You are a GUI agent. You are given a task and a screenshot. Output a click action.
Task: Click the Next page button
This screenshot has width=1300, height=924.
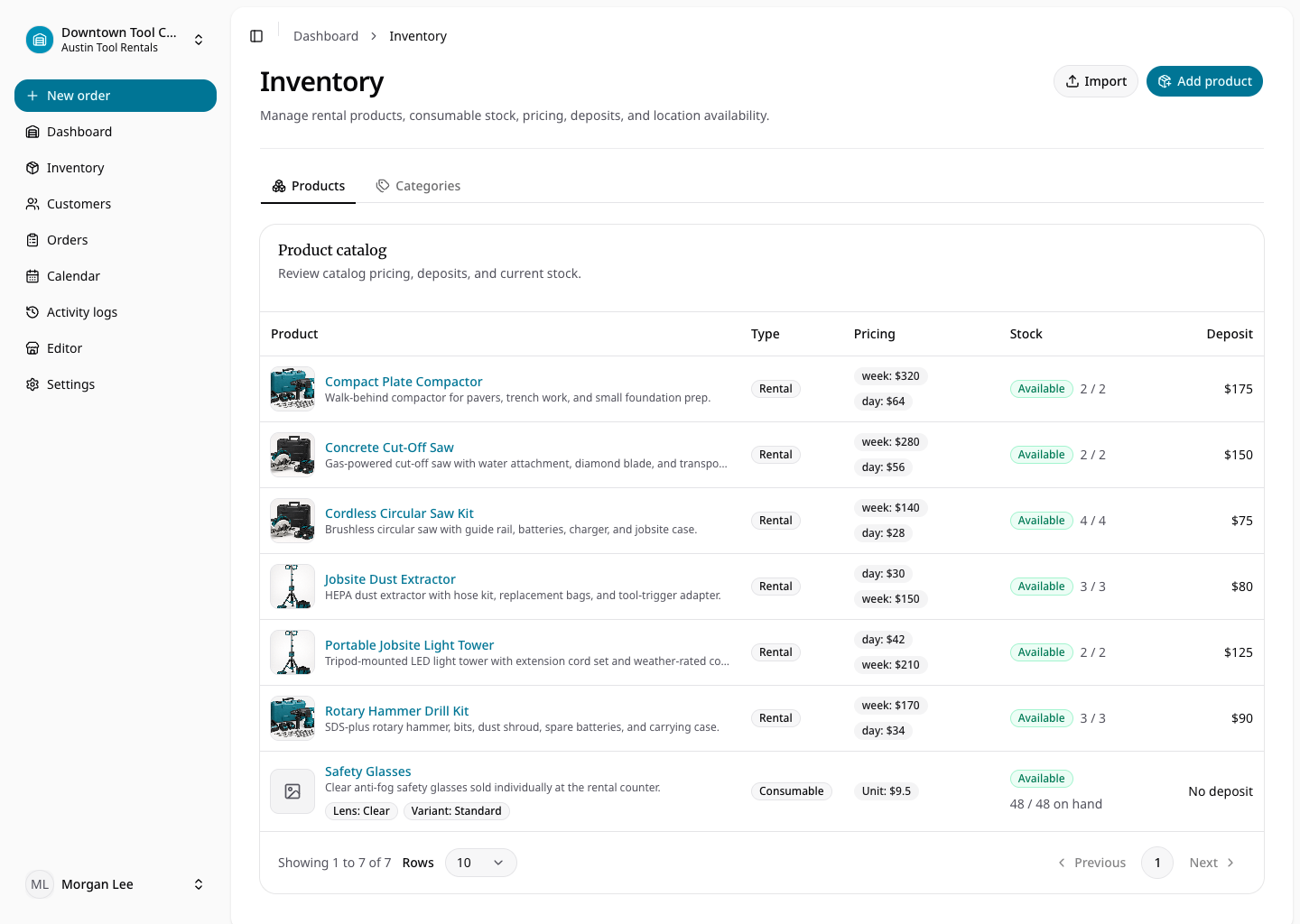[x=1212, y=863]
